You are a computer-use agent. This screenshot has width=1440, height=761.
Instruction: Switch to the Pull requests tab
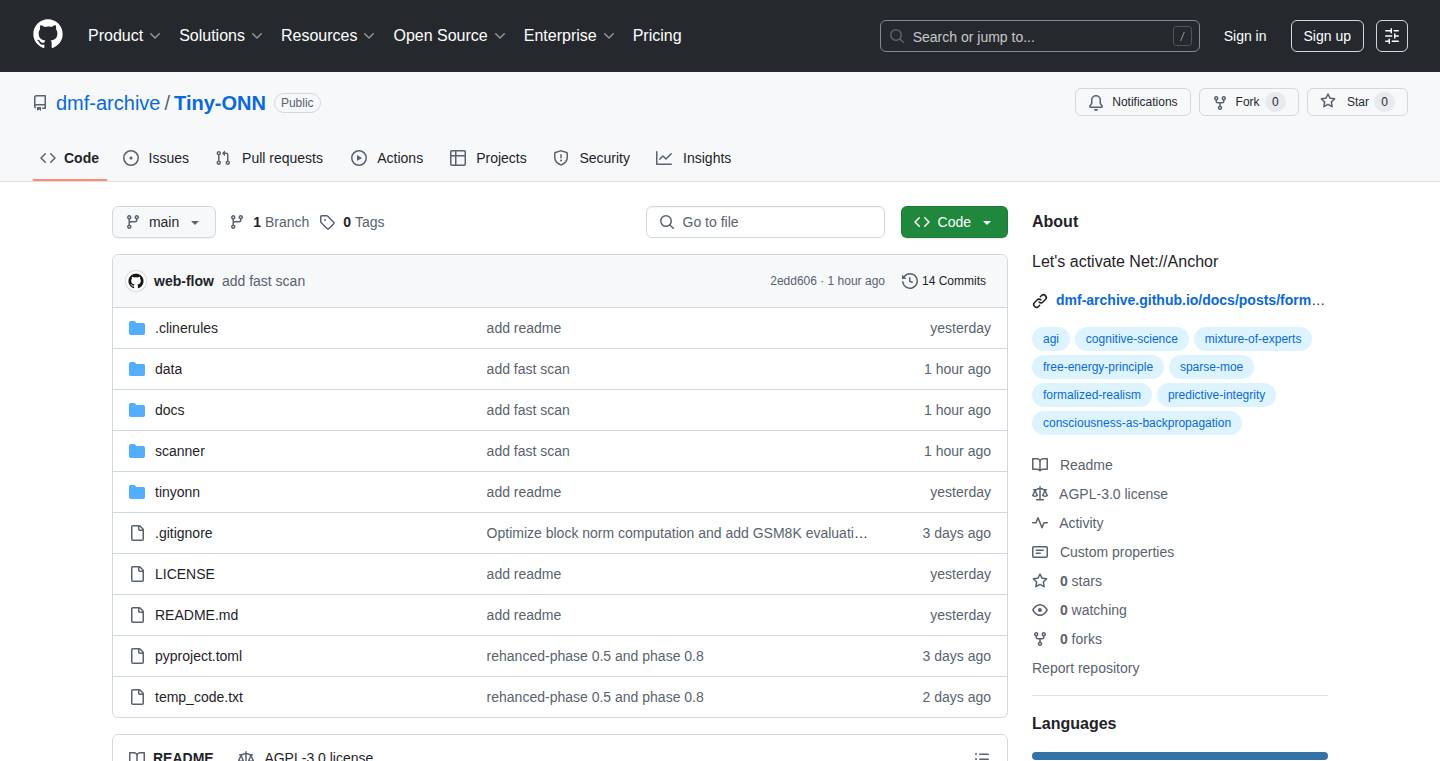coord(270,158)
